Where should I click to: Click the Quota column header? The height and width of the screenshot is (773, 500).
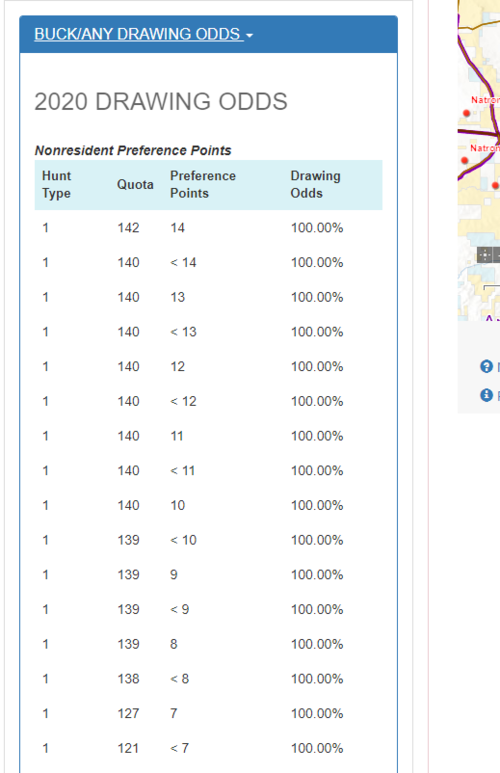click(x=135, y=184)
